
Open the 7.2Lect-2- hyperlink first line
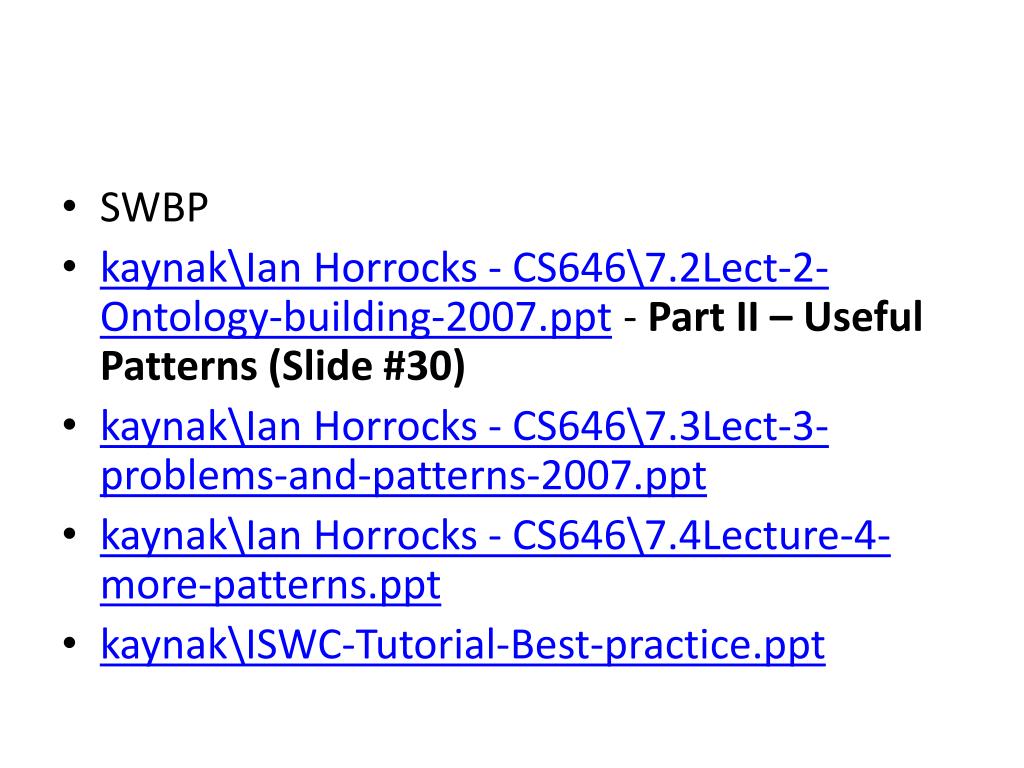pos(464,268)
